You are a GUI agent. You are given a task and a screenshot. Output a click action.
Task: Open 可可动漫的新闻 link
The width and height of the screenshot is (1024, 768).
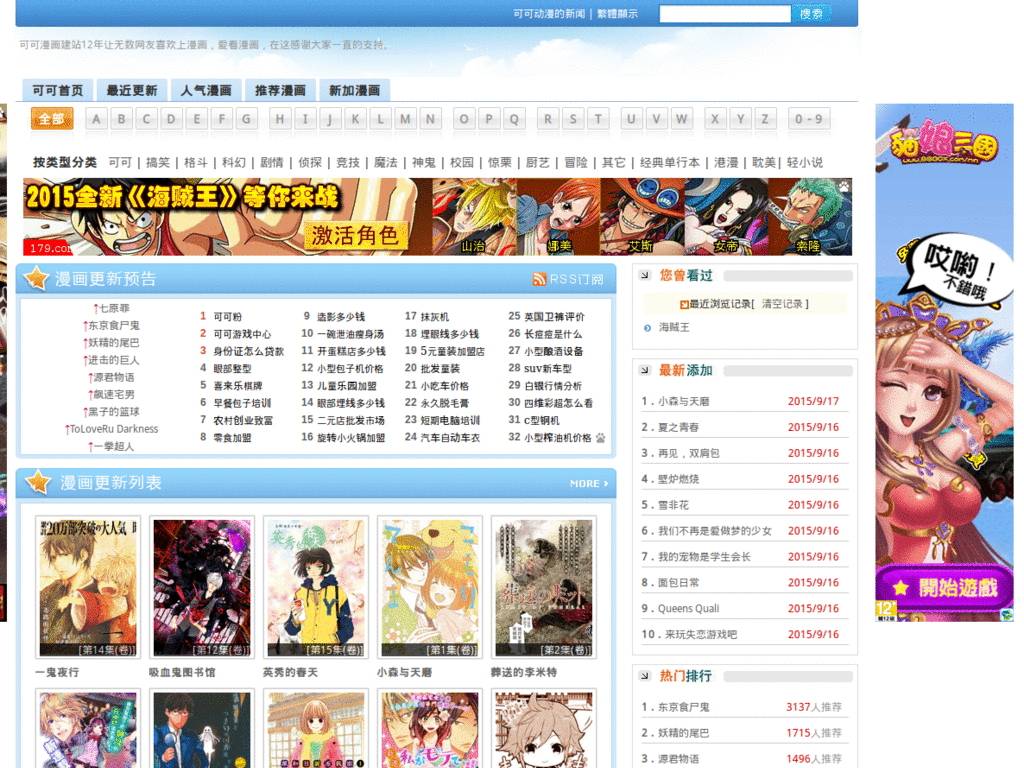(549, 14)
